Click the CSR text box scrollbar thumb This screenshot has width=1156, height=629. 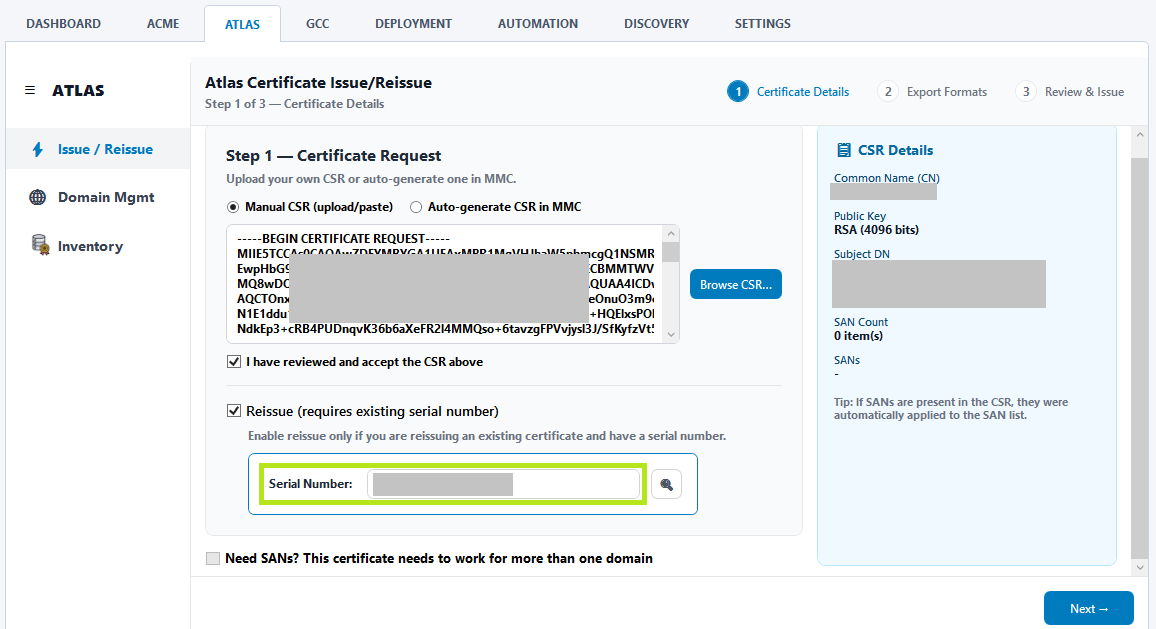coord(671,252)
